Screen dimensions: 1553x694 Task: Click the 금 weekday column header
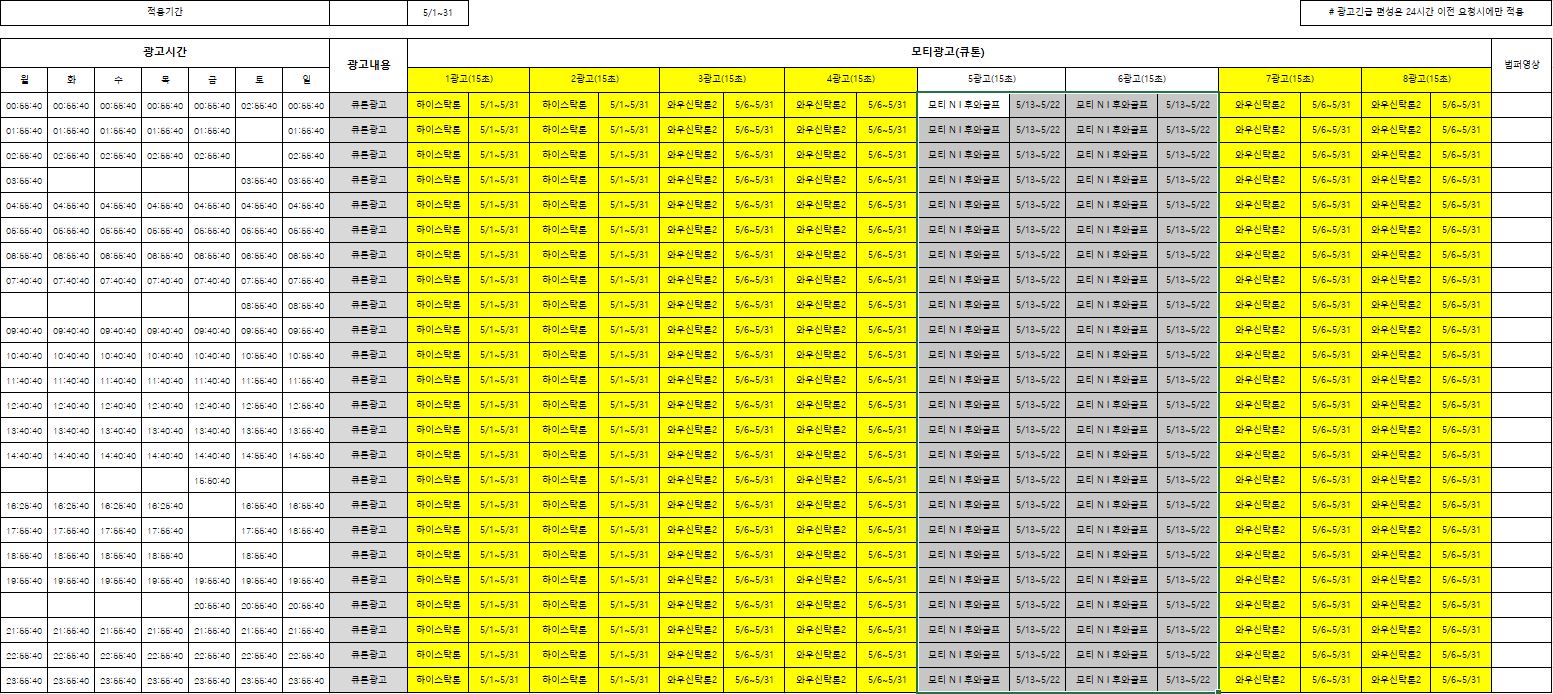212,79
